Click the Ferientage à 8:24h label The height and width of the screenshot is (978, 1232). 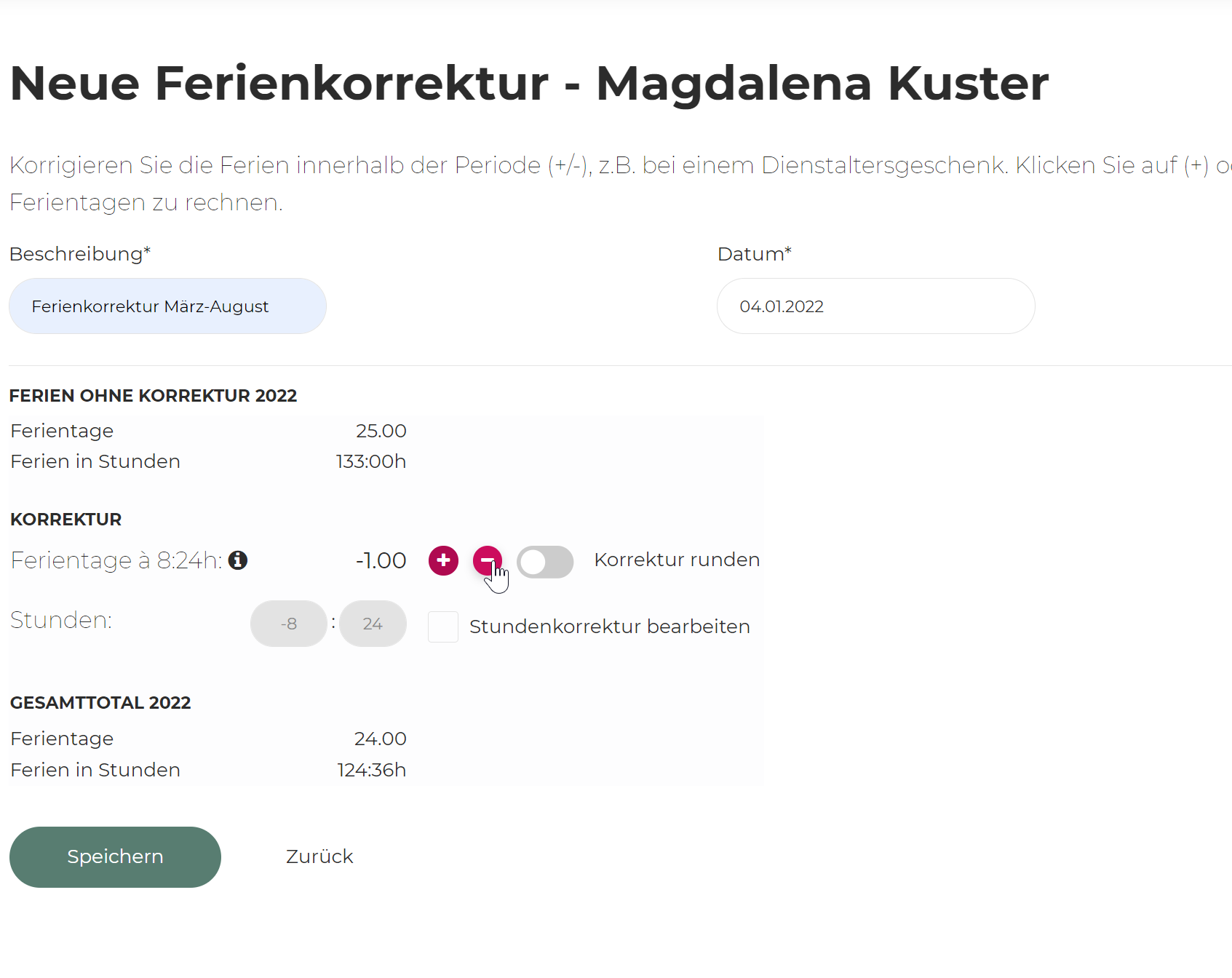point(116,560)
